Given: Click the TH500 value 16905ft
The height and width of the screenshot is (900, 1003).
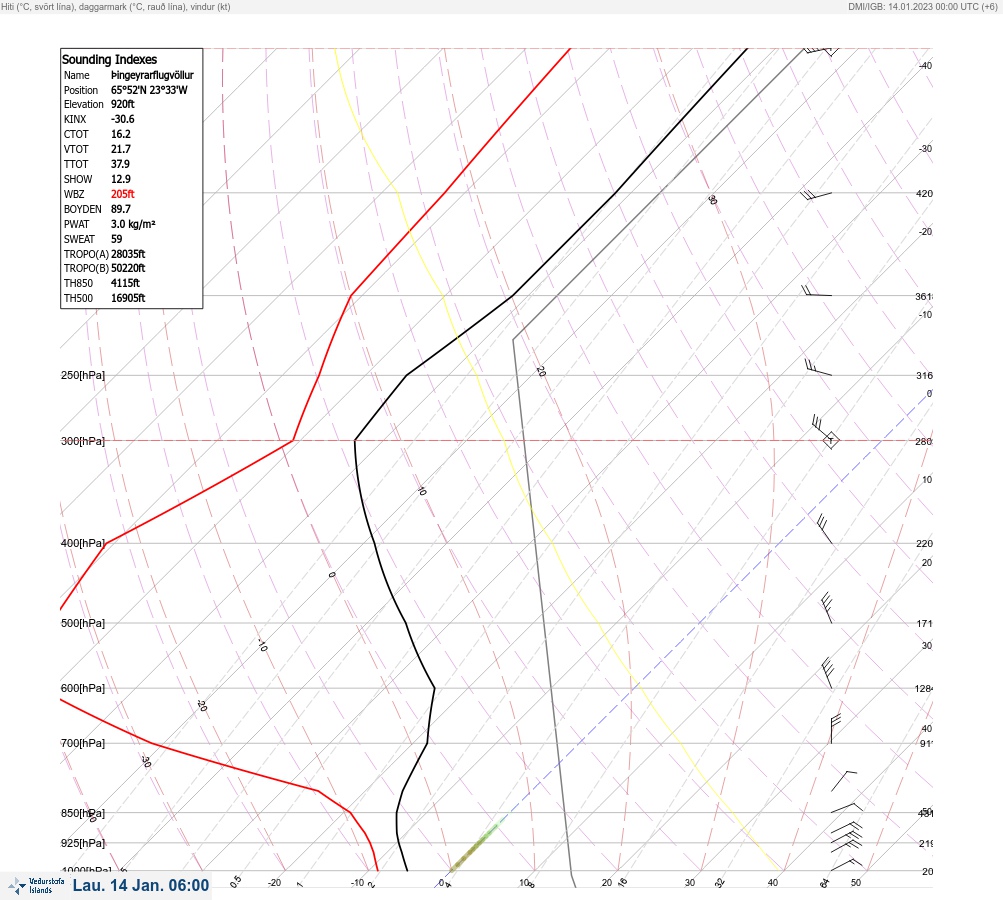Looking at the screenshot, I should pyautogui.click(x=128, y=298).
